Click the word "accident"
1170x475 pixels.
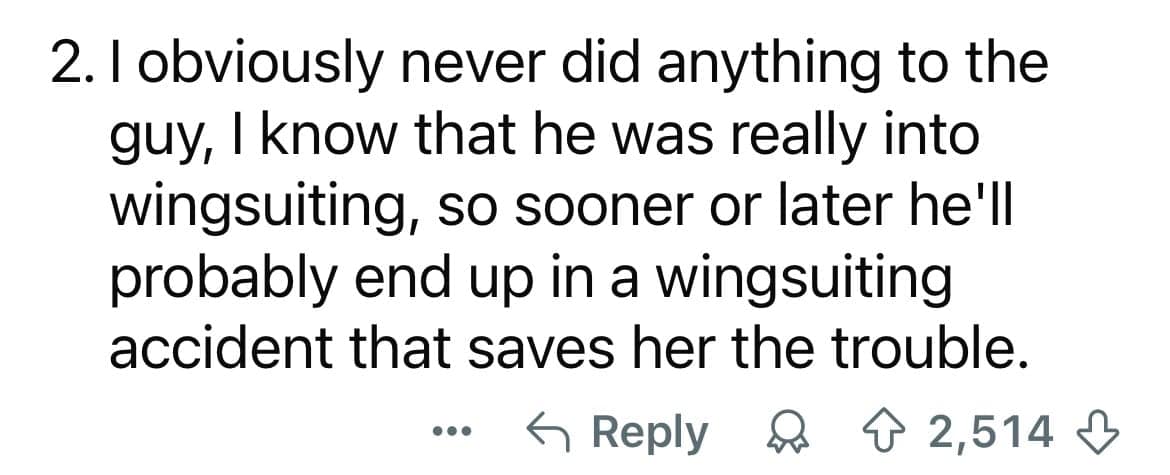pos(206,350)
